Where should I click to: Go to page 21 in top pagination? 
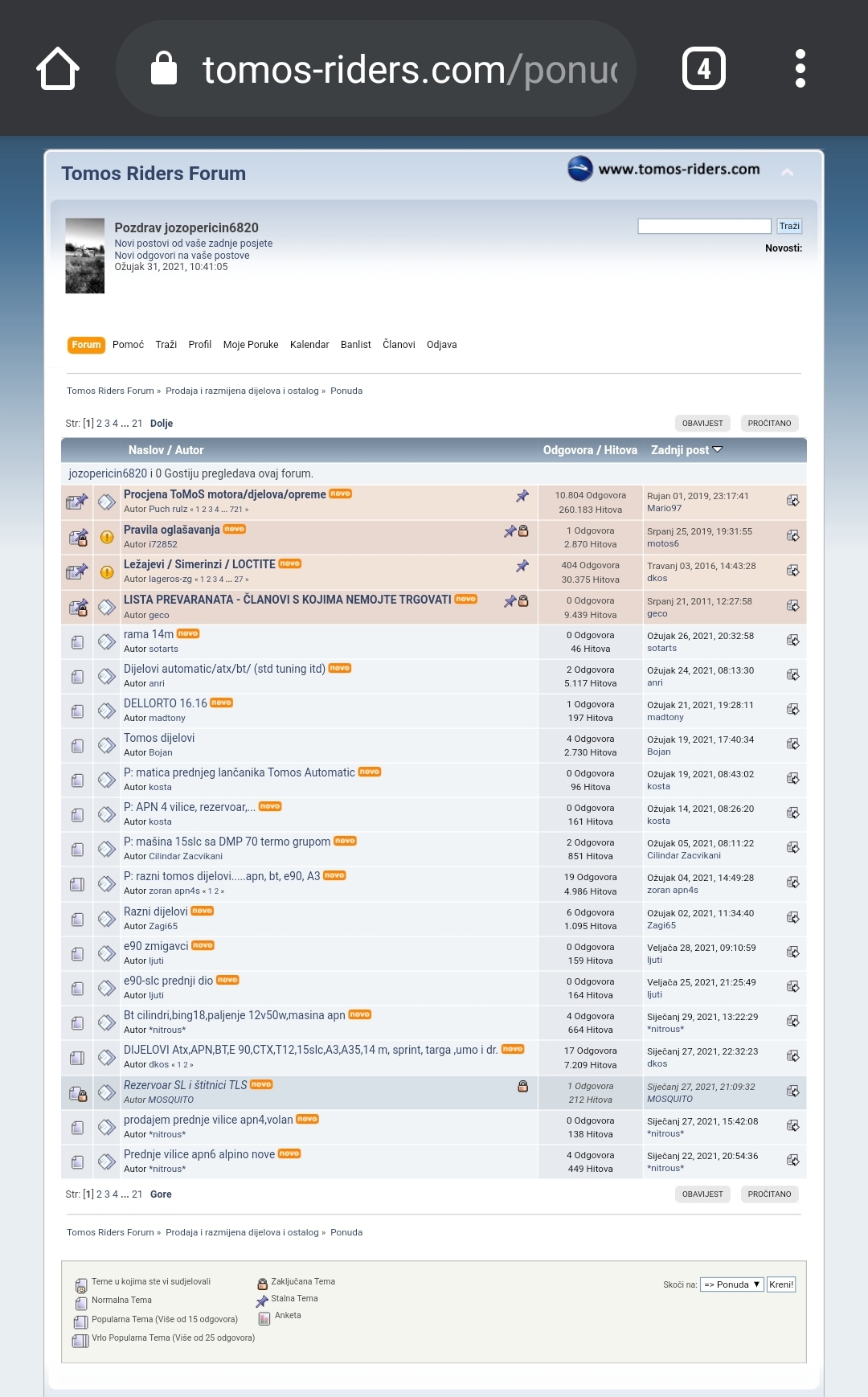click(x=137, y=424)
